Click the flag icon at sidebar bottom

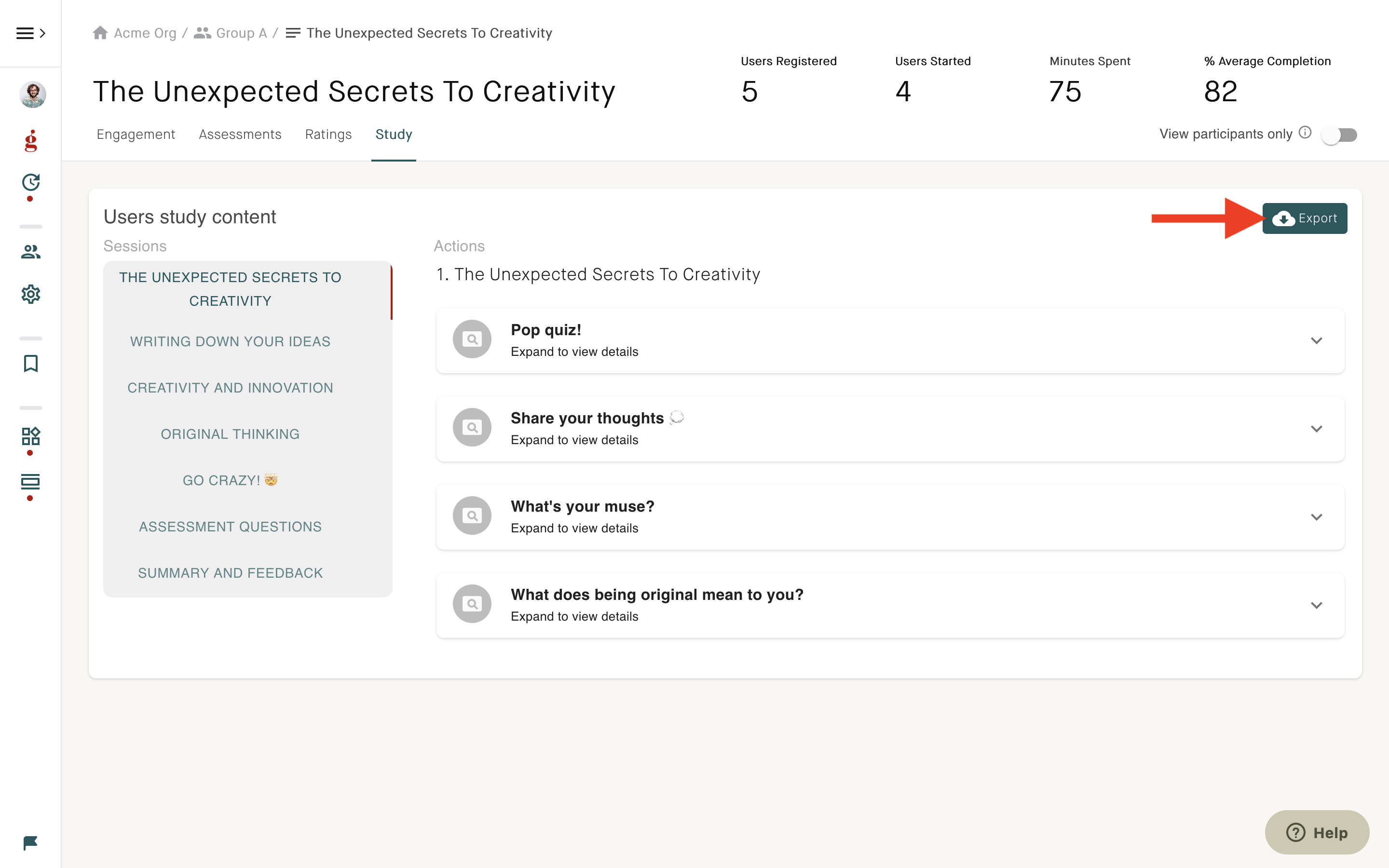click(30, 843)
